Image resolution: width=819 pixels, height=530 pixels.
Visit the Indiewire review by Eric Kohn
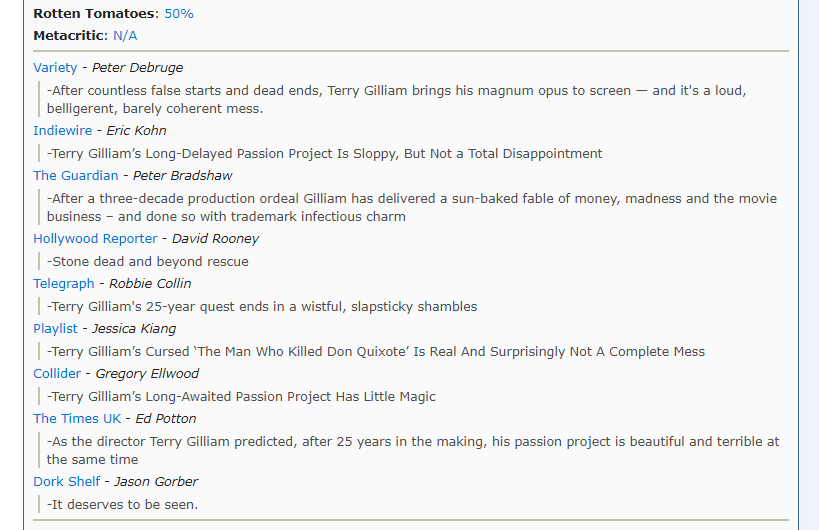pyautogui.click(x=62, y=131)
